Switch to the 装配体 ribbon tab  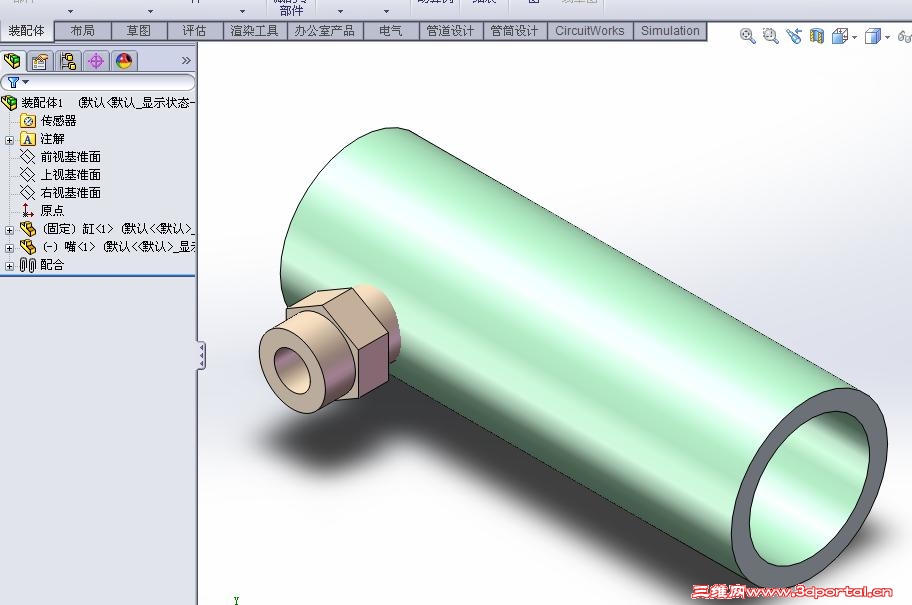pyautogui.click(x=27, y=31)
